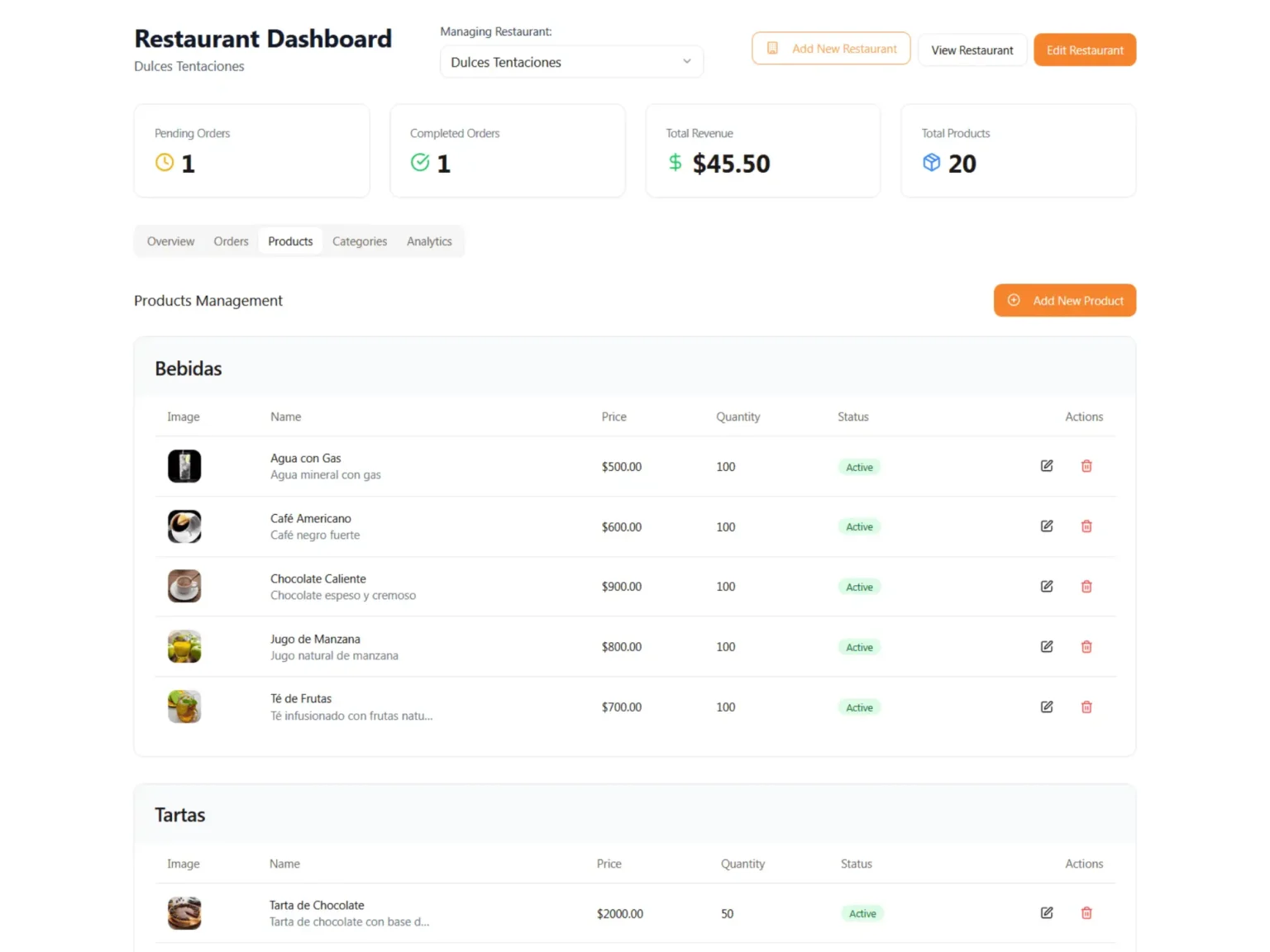This screenshot has height=952, width=1270.
Task: Click the Café Americano product thumbnail
Action: (x=184, y=526)
